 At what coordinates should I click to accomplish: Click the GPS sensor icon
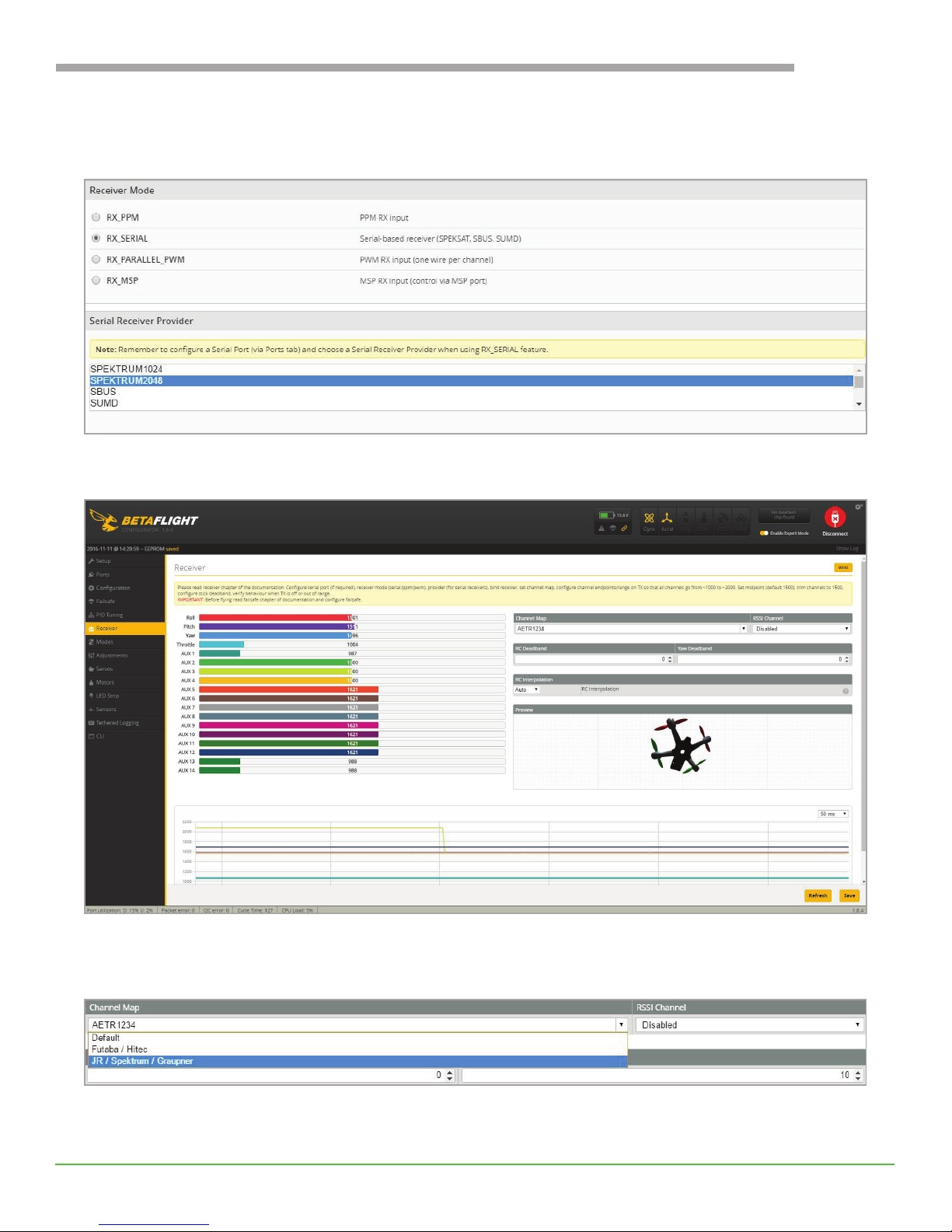point(723,521)
